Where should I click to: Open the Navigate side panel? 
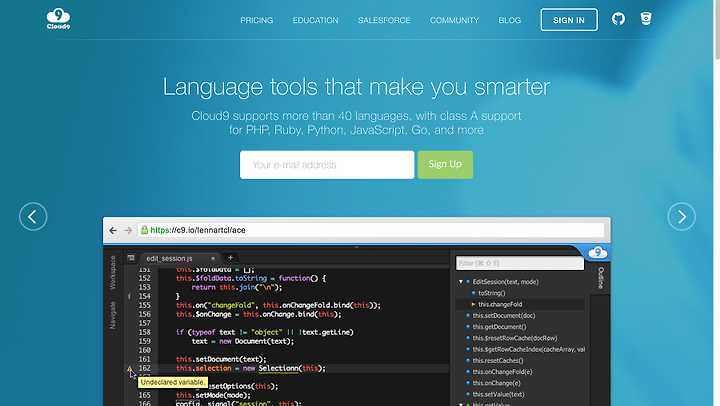(112, 316)
